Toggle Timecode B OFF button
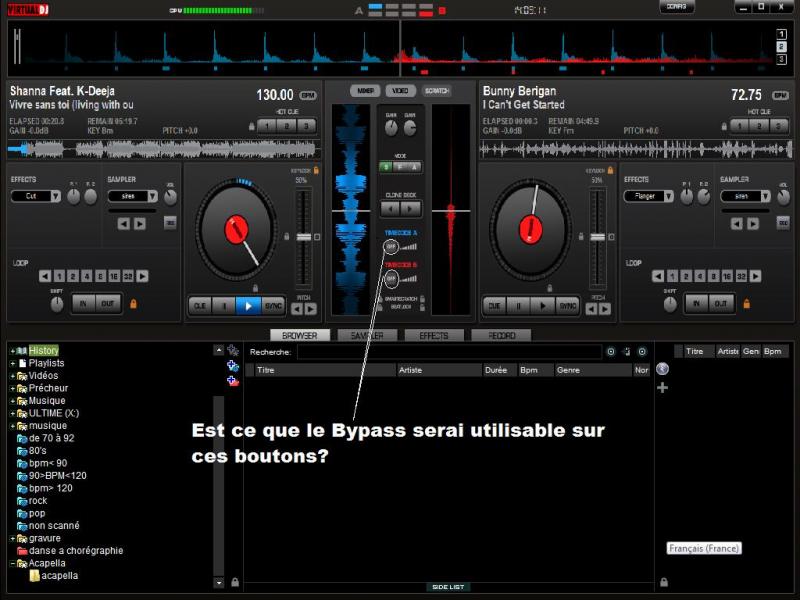 click(391, 278)
